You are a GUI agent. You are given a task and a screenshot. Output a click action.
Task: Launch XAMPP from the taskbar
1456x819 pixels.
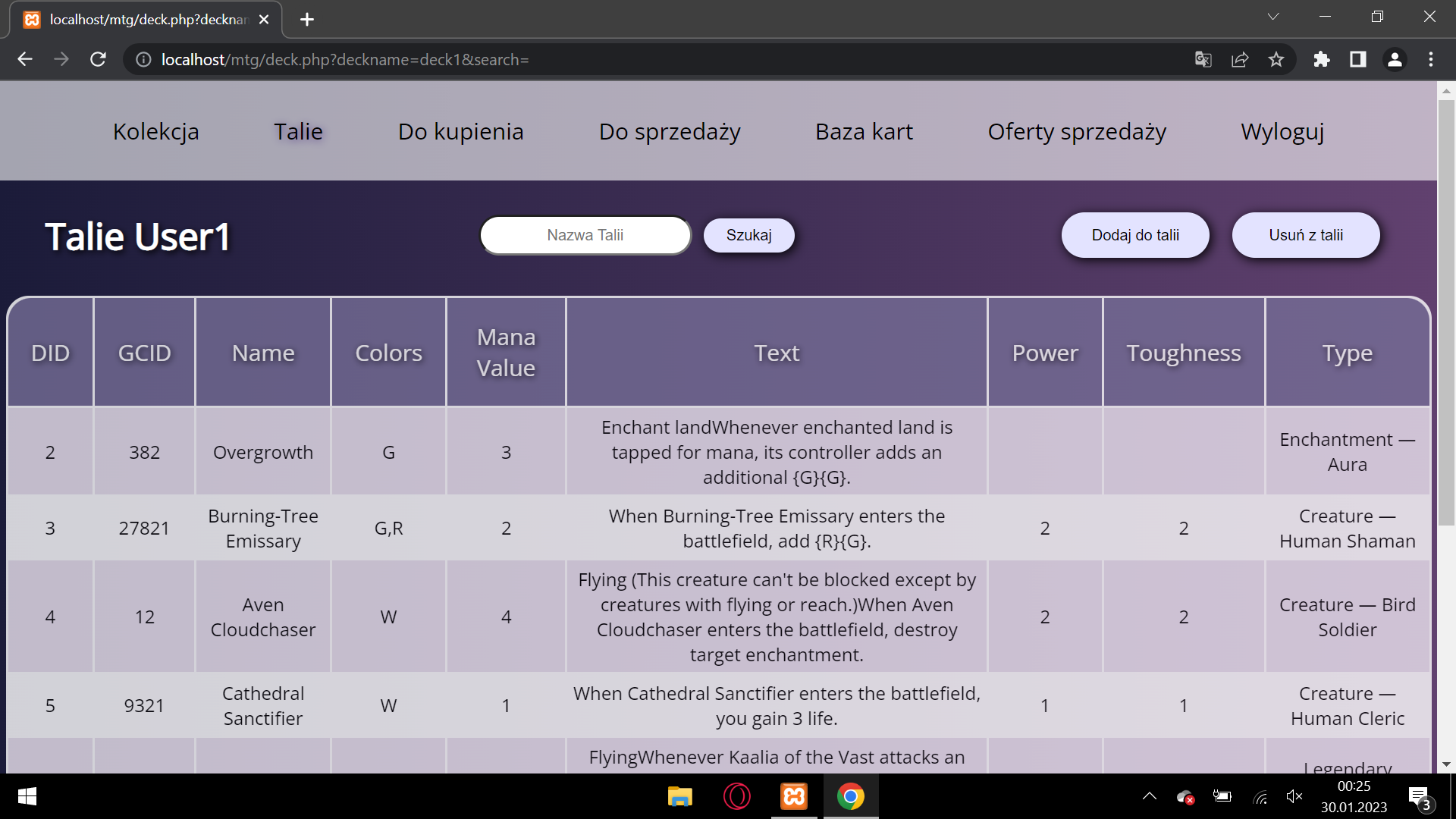click(794, 796)
